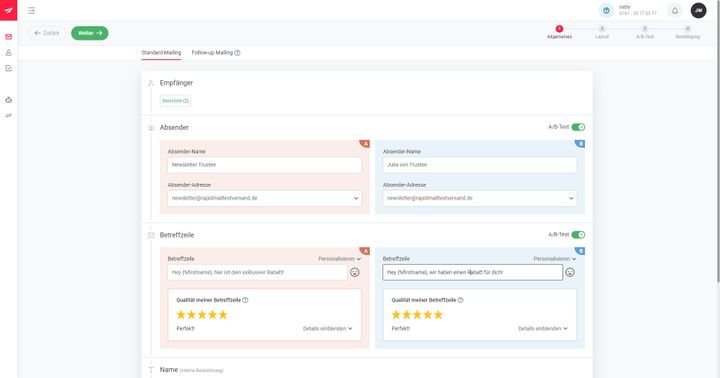
Task: Click Absender-Name field containing Newsletter Trustee
Action: point(264,165)
